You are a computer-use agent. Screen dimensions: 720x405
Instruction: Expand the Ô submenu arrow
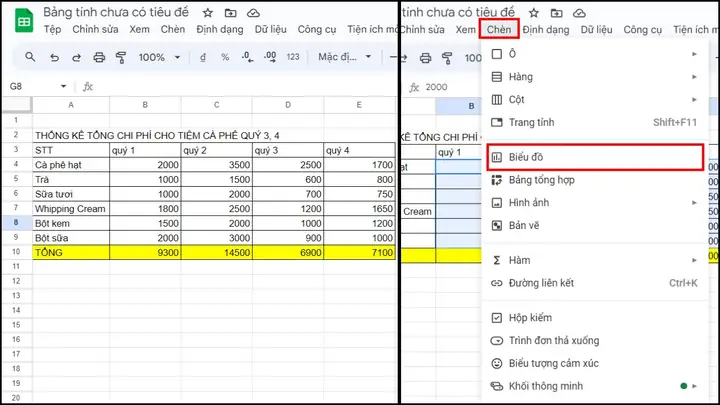694,54
